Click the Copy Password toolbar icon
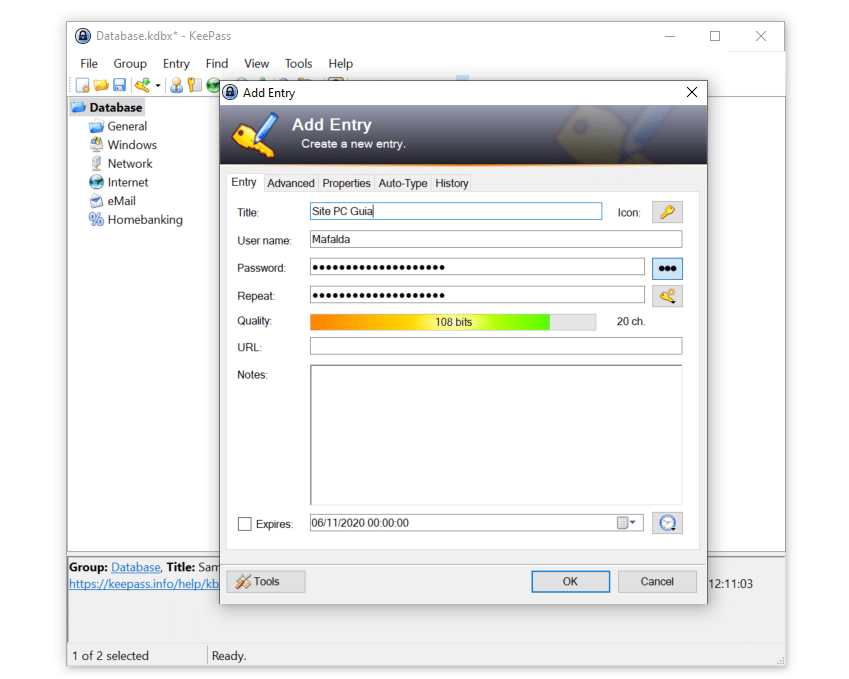Screen dimensions: 849x679 point(194,85)
